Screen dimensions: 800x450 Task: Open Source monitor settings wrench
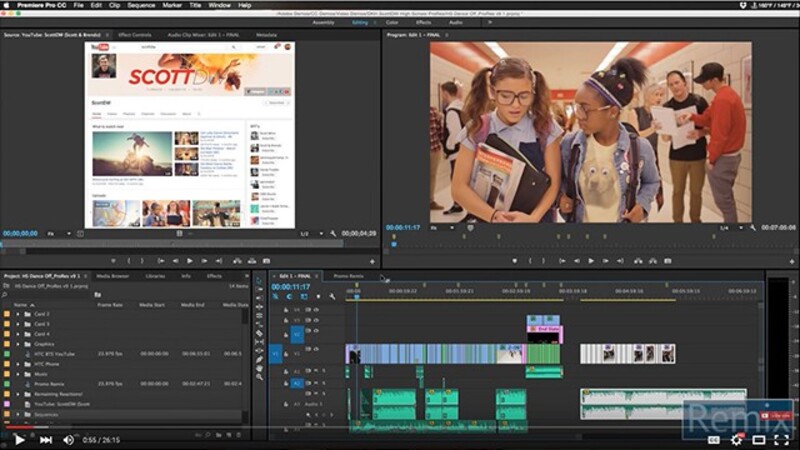pos(333,234)
